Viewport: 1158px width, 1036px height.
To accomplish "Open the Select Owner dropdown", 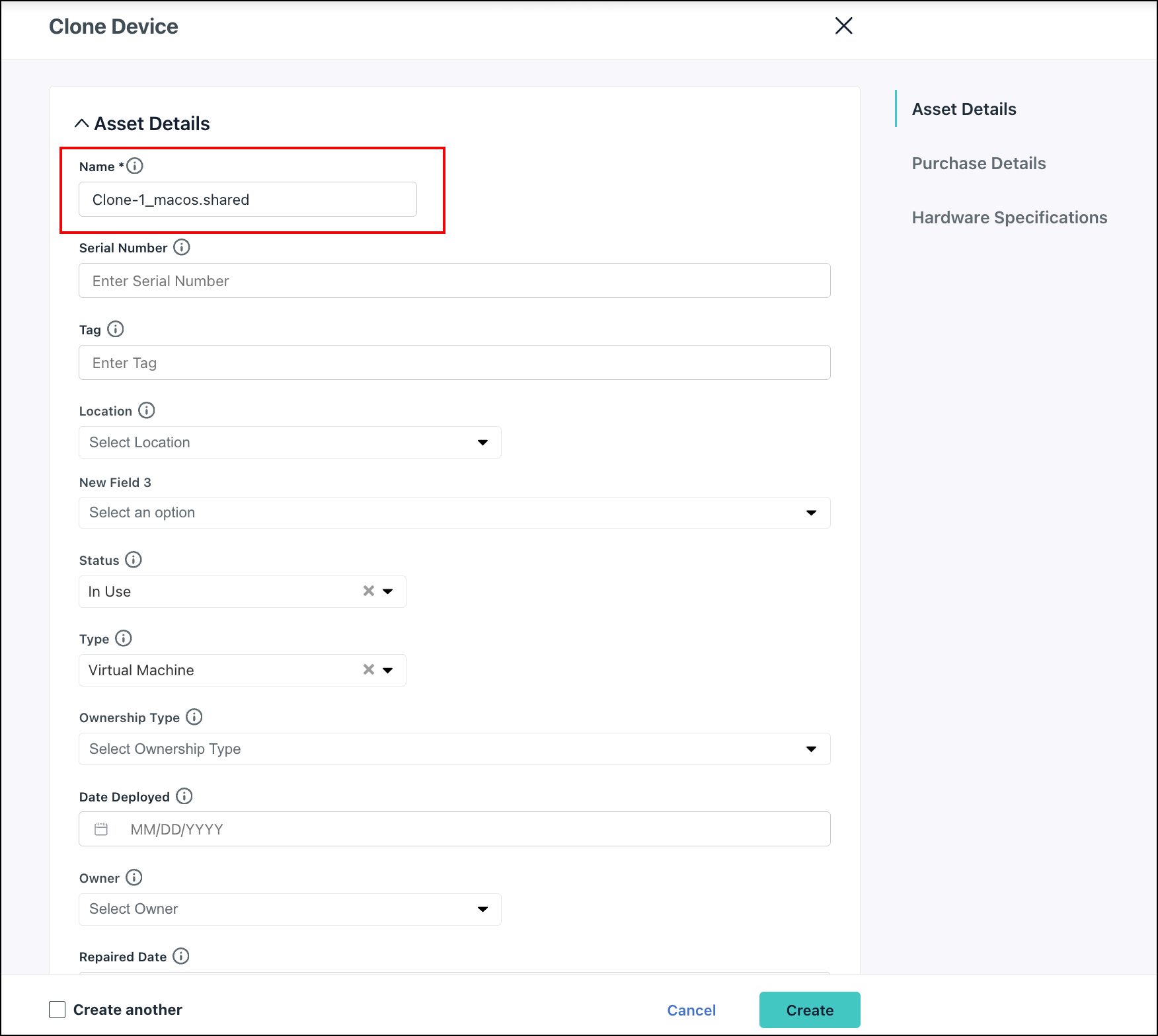I will point(482,909).
